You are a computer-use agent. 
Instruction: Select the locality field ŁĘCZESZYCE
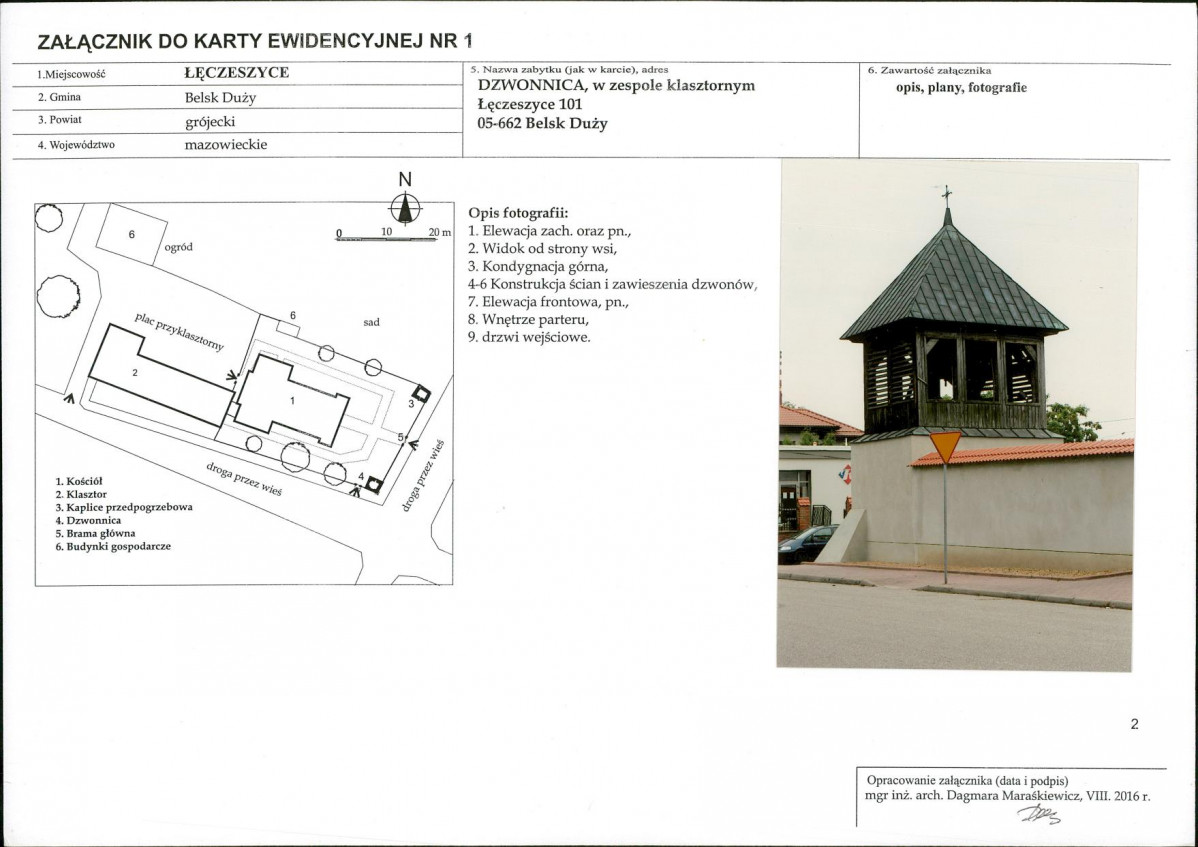[x=237, y=73]
